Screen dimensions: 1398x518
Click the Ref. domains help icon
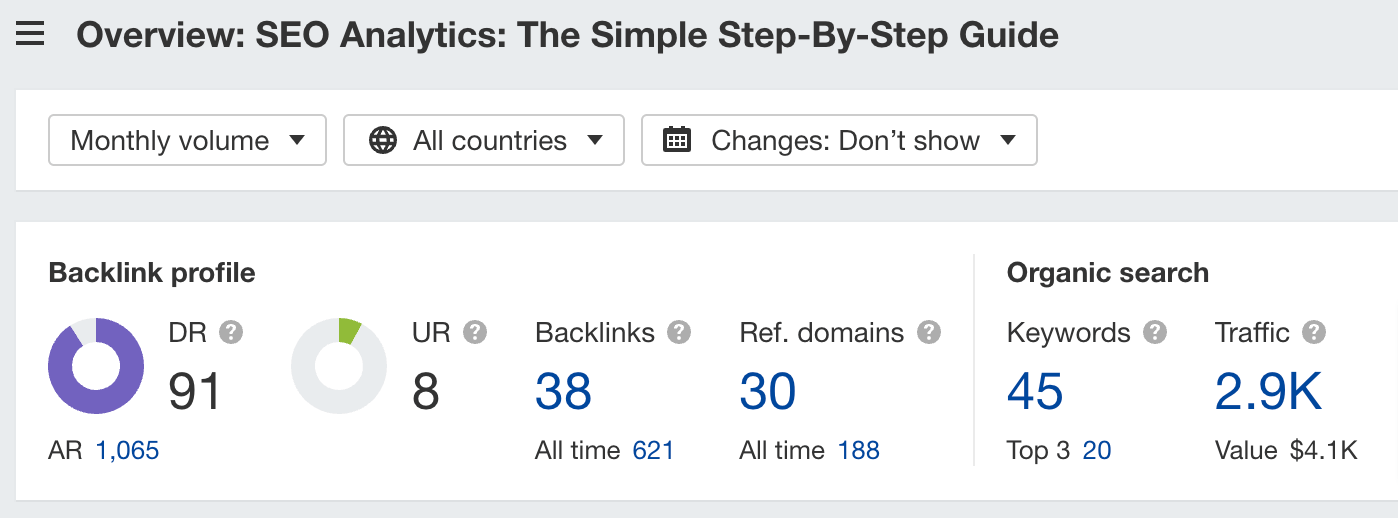pos(929,332)
